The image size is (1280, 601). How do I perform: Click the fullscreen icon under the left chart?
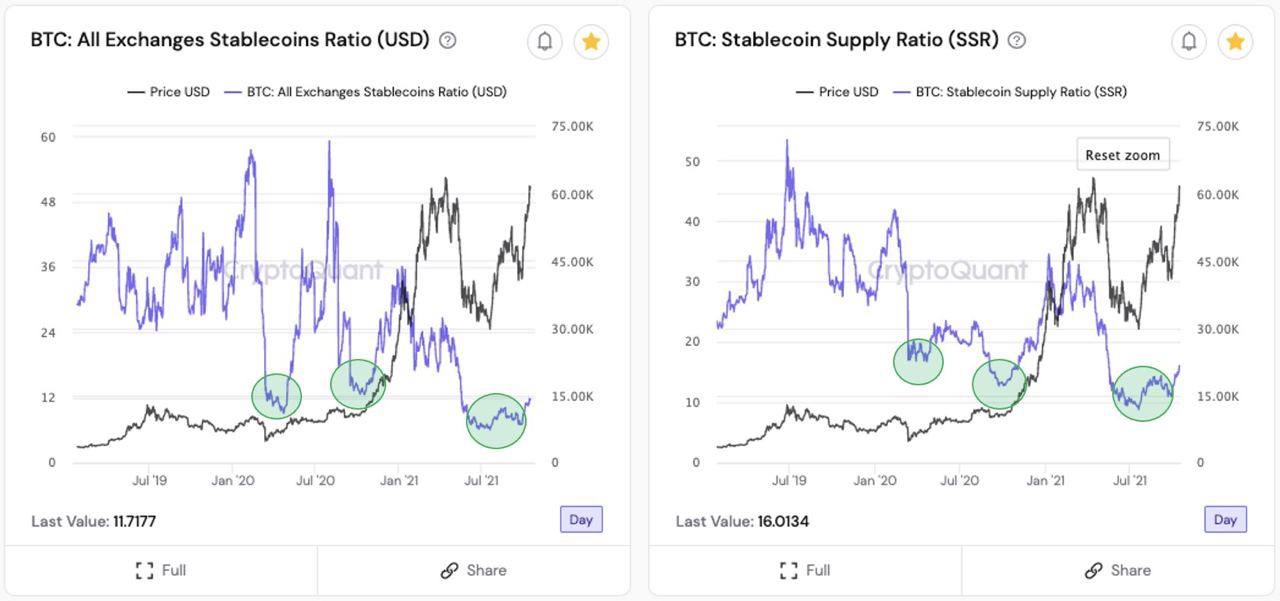[144, 571]
